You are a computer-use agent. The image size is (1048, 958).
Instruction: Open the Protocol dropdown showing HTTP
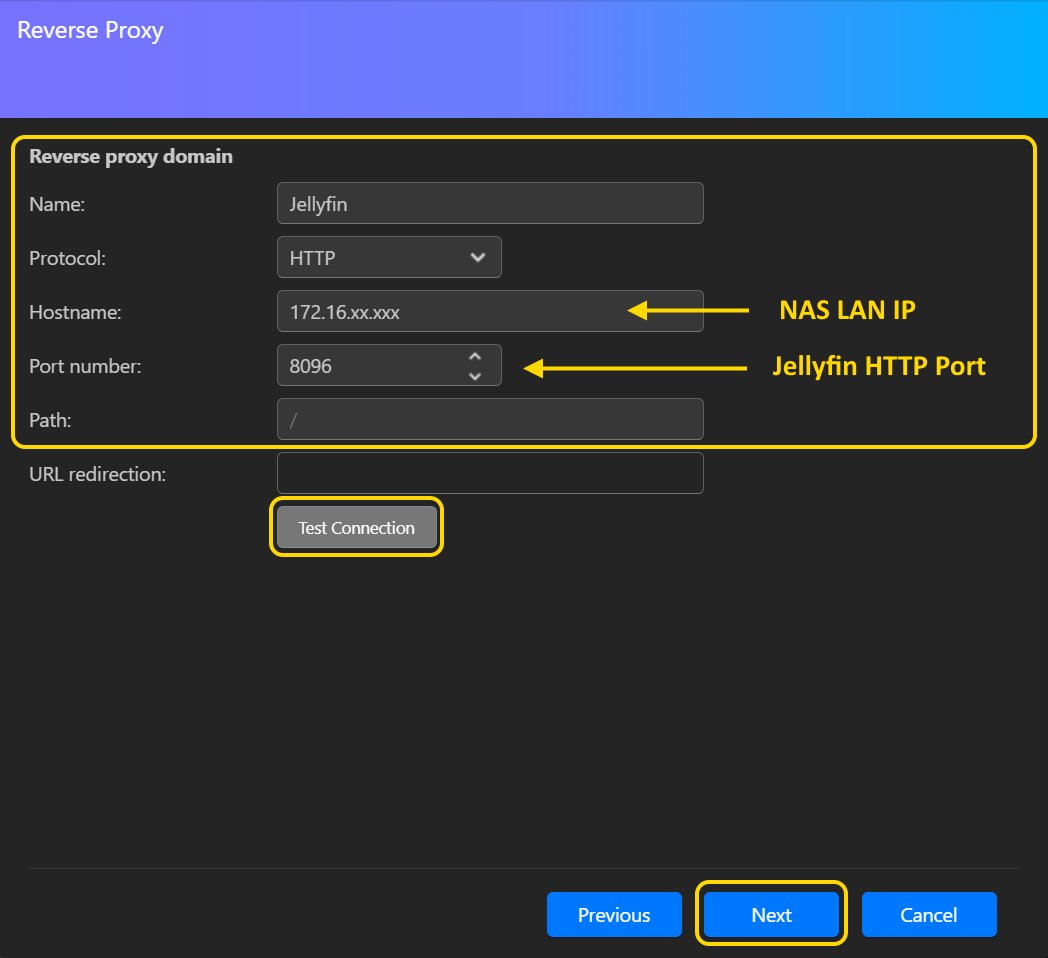pyautogui.click(x=389, y=257)
